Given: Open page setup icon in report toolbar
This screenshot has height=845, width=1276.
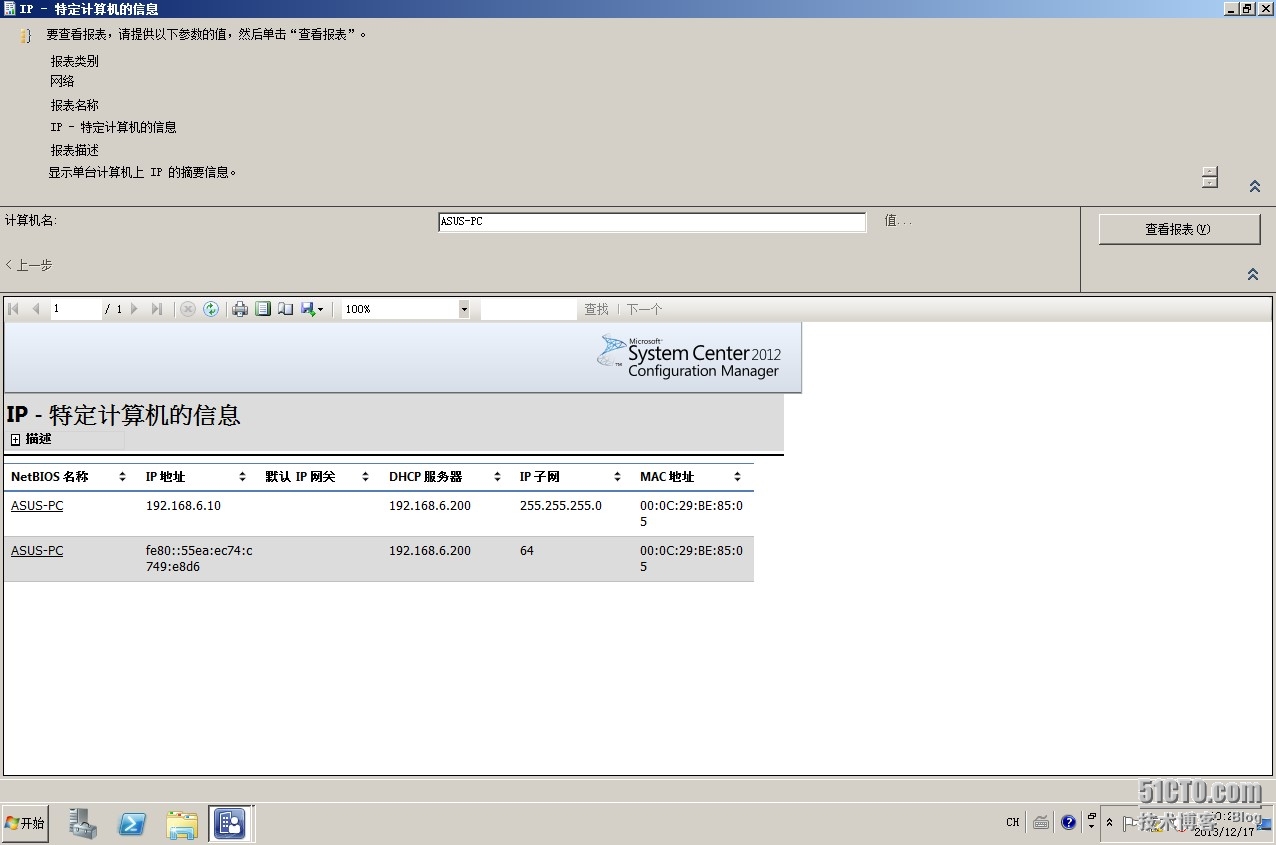Looking at the screenshot, I should [286, 309].
